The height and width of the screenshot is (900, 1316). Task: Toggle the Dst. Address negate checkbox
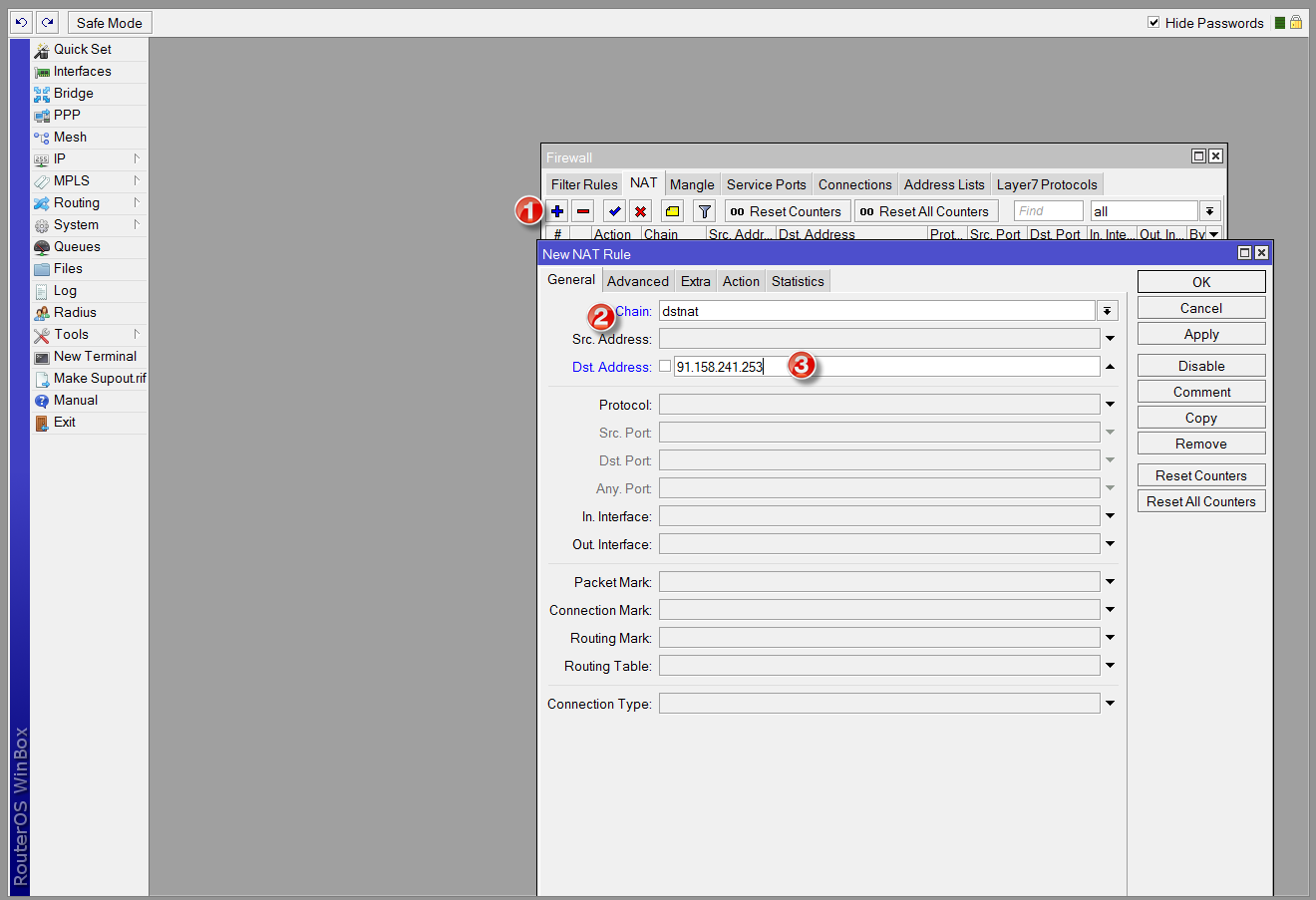(665, 366)
